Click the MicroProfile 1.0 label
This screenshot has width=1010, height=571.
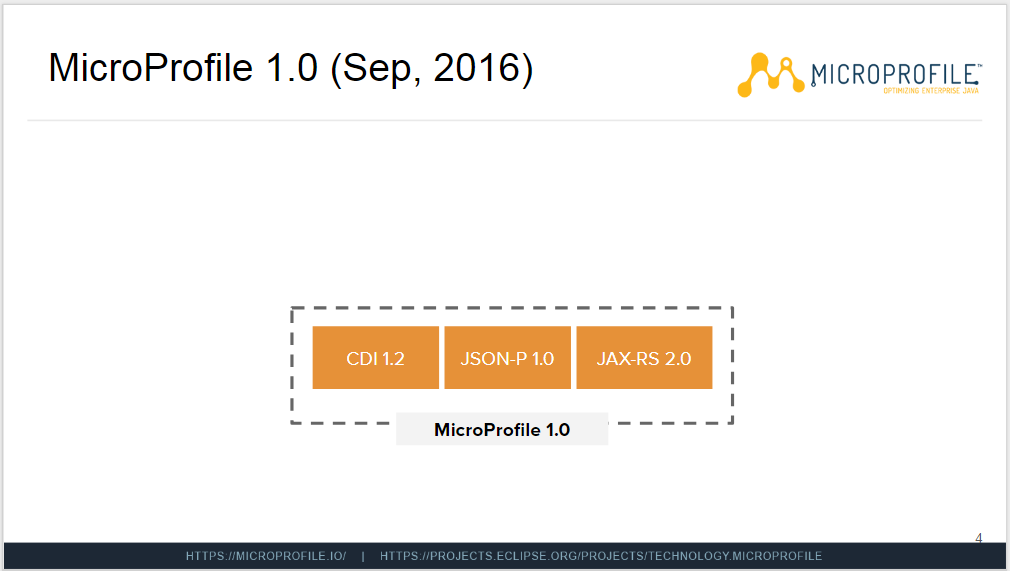(502, 429)
